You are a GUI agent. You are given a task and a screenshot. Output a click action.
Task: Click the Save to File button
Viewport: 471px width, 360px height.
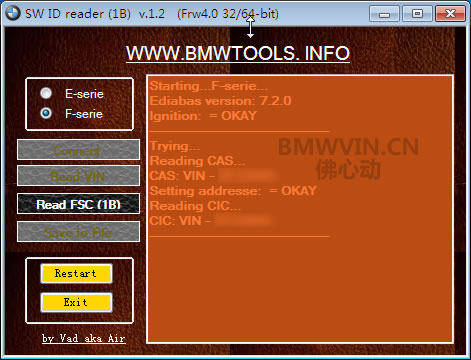tap(78, 232)
